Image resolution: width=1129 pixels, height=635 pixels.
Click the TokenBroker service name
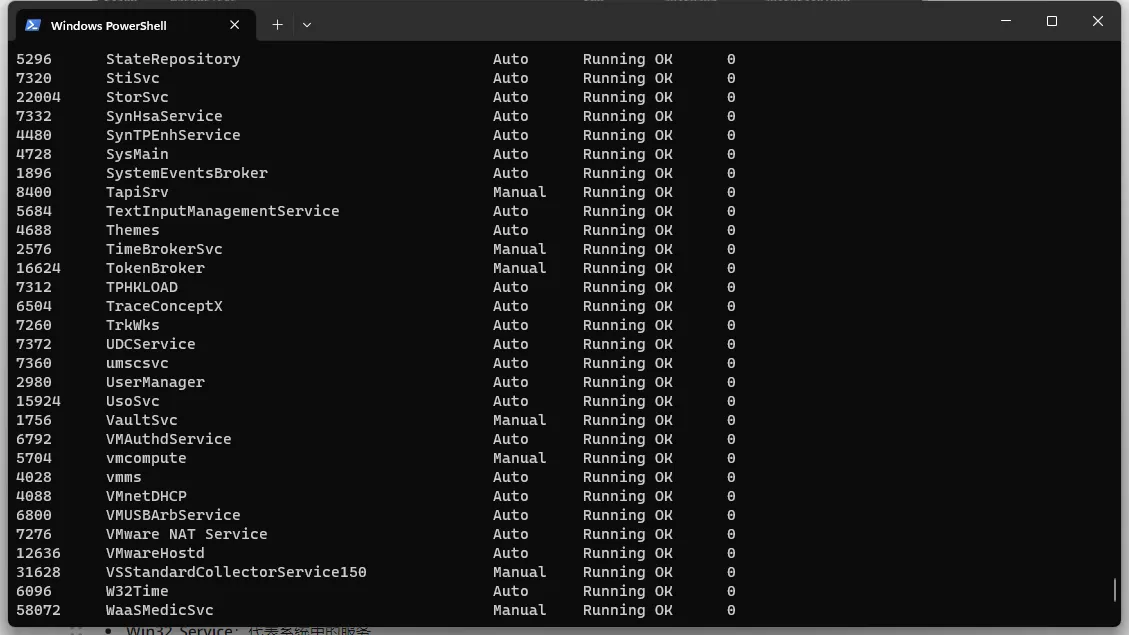[x=156, y=268]
